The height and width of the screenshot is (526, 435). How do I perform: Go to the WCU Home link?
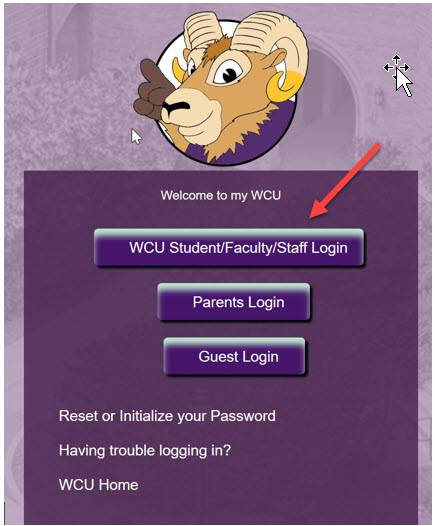[99, 485]
